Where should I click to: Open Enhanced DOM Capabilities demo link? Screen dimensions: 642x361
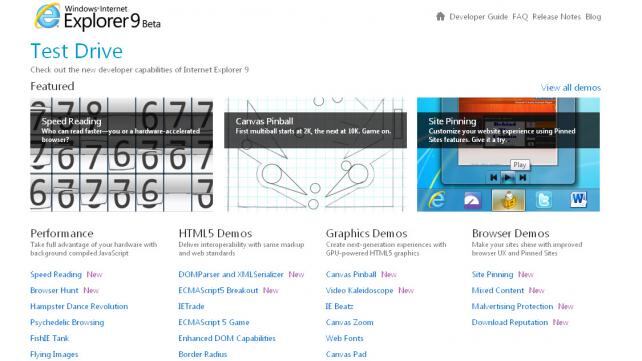coord(227,338)
